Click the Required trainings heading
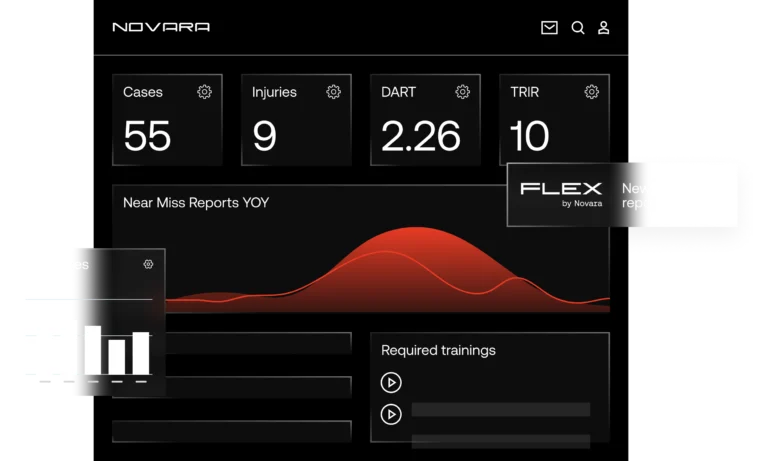Screen dimensions: 760x461 [438, 350]
